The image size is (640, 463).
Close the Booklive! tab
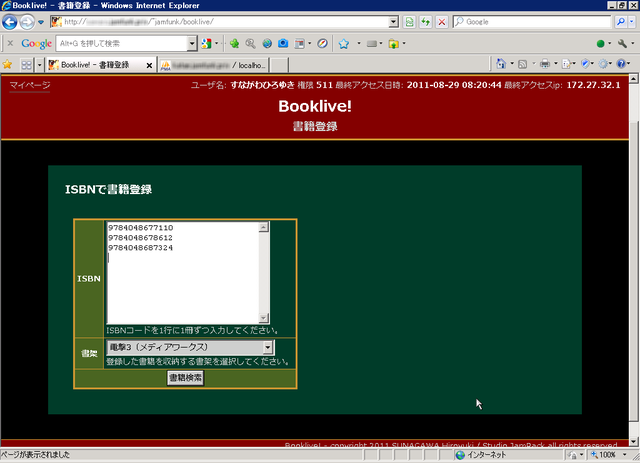point(149,65)
